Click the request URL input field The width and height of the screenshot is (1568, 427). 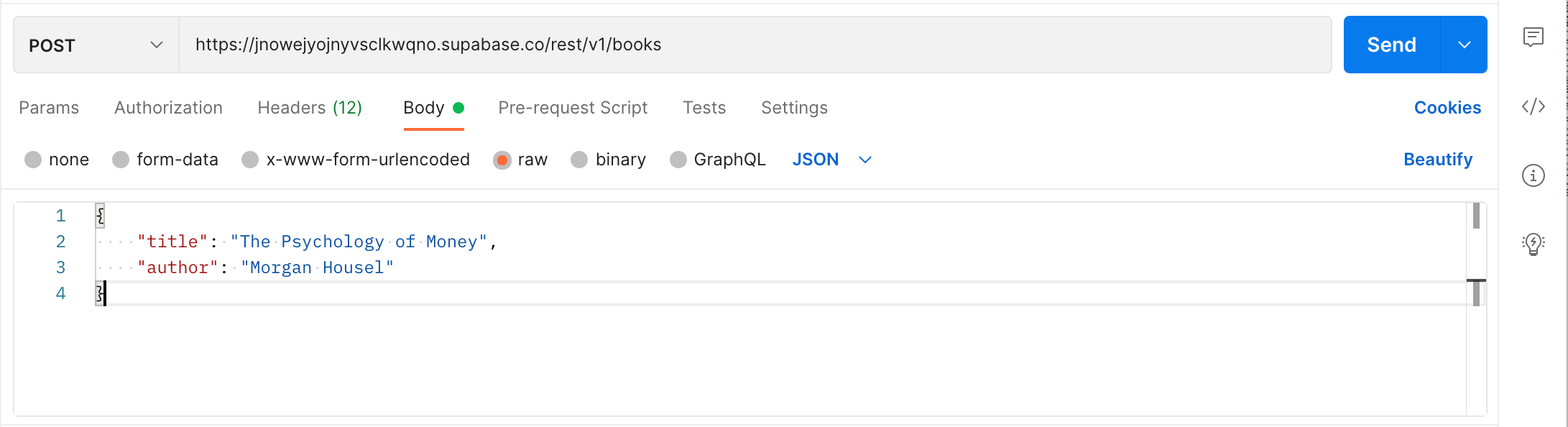(x=755, y=45)
